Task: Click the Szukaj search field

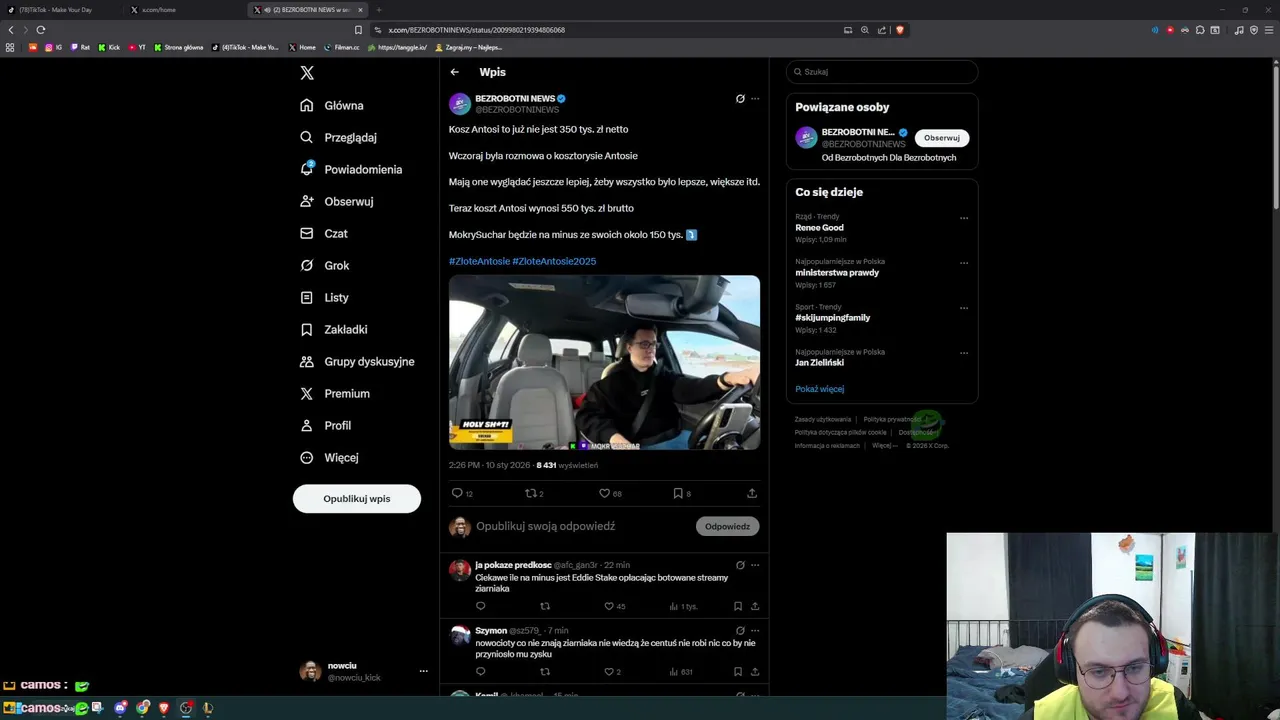Action: pyautogui.click(x=882, y=72)
